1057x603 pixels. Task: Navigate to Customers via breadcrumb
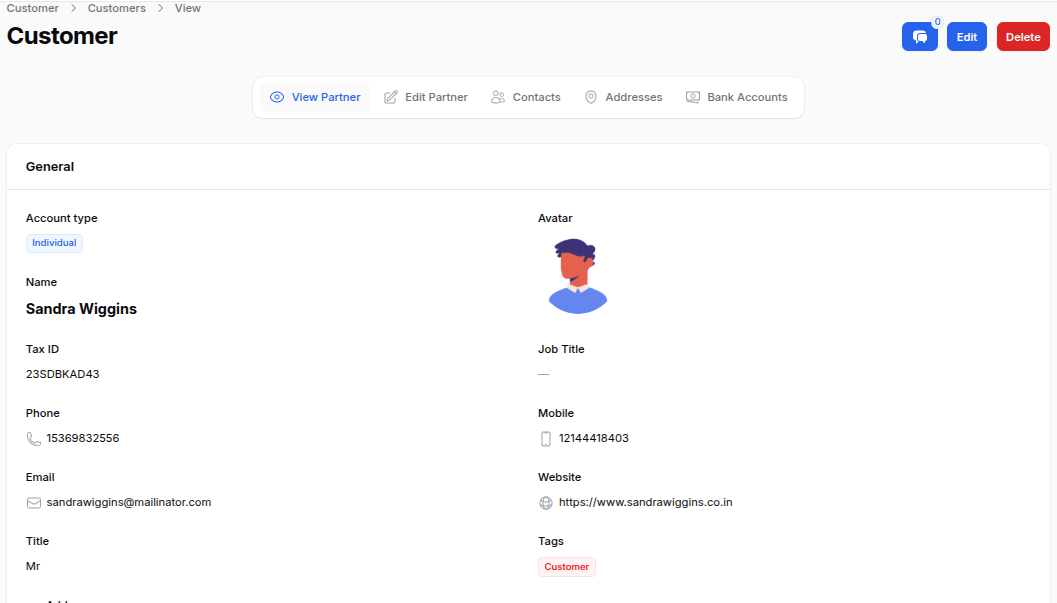[x=116, y=8]
